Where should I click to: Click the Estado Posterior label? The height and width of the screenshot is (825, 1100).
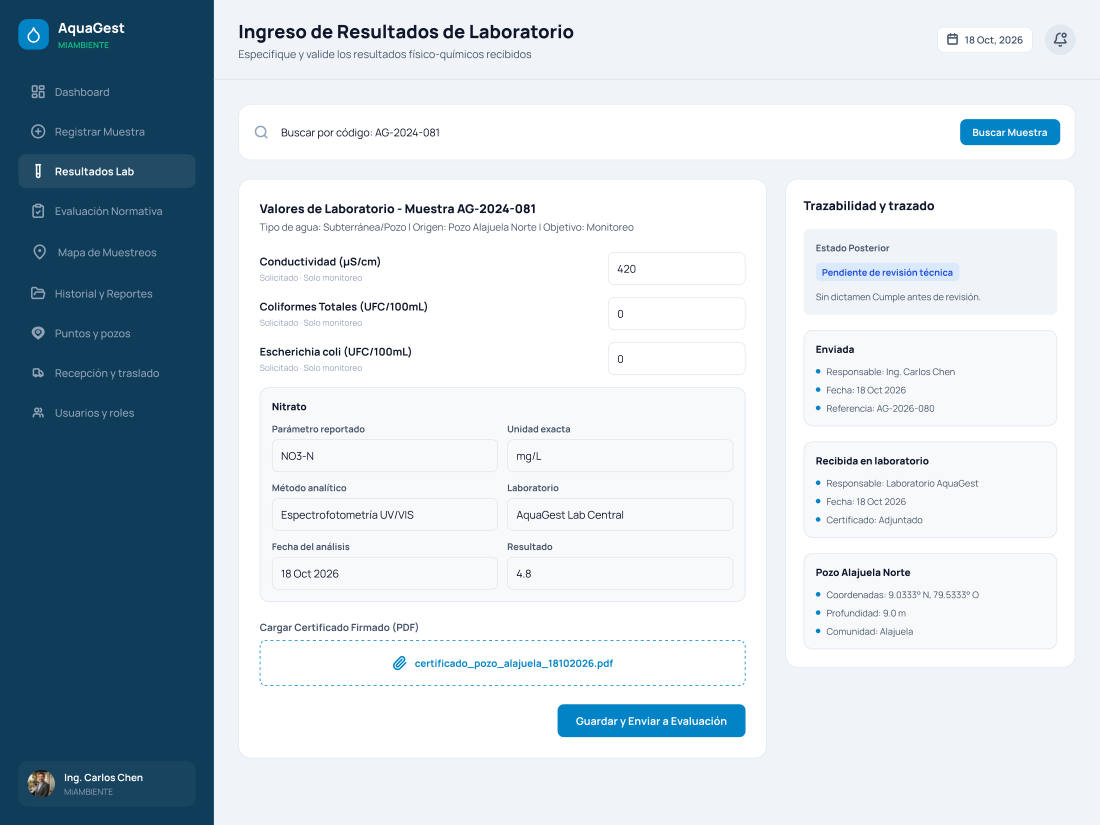pyautogui.click(x=852, y=248)
